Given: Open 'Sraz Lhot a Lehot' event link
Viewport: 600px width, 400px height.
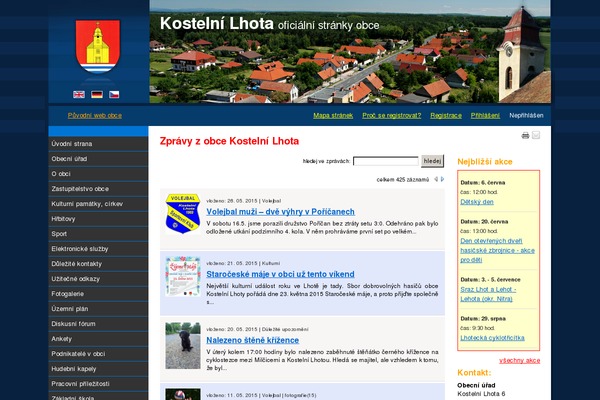Looking at the screenshot, I should (x=488, y=294).
